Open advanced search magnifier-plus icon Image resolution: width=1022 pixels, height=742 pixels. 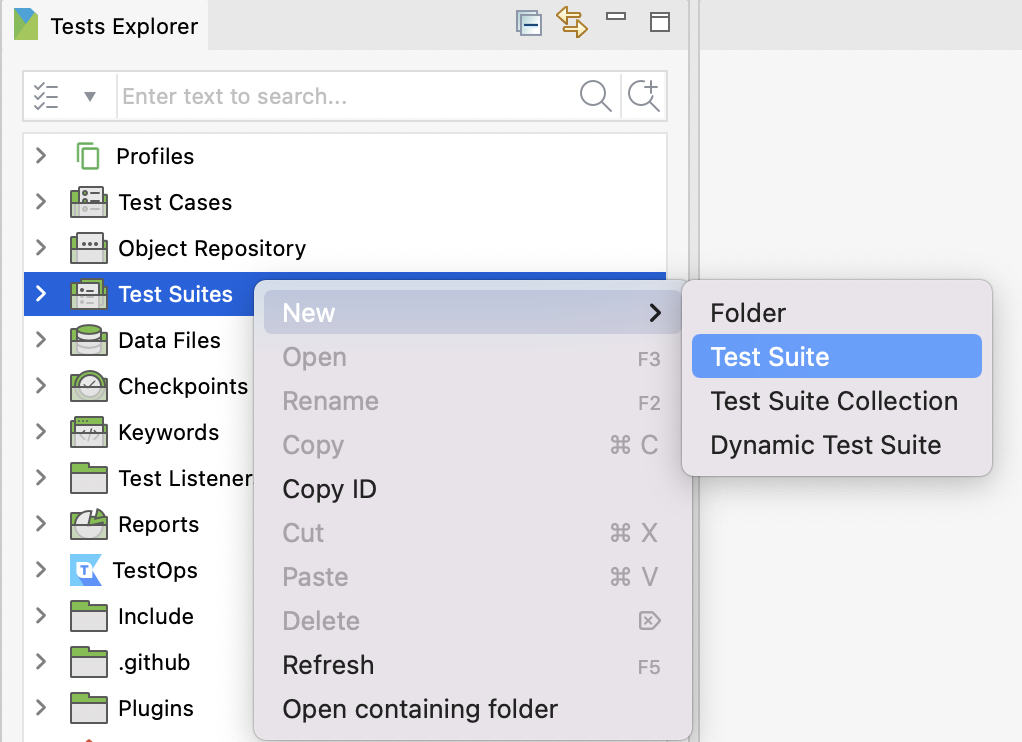(x=643, y=96)
